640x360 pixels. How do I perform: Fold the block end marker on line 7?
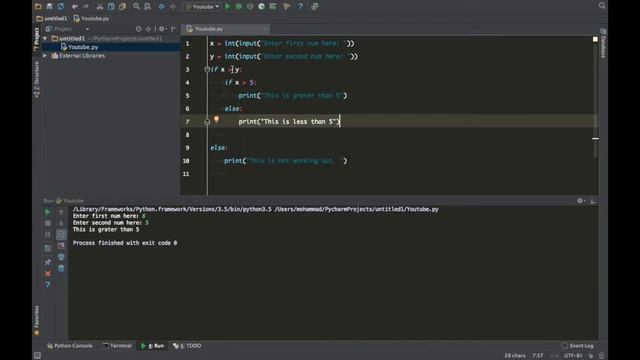coord(207,122)
